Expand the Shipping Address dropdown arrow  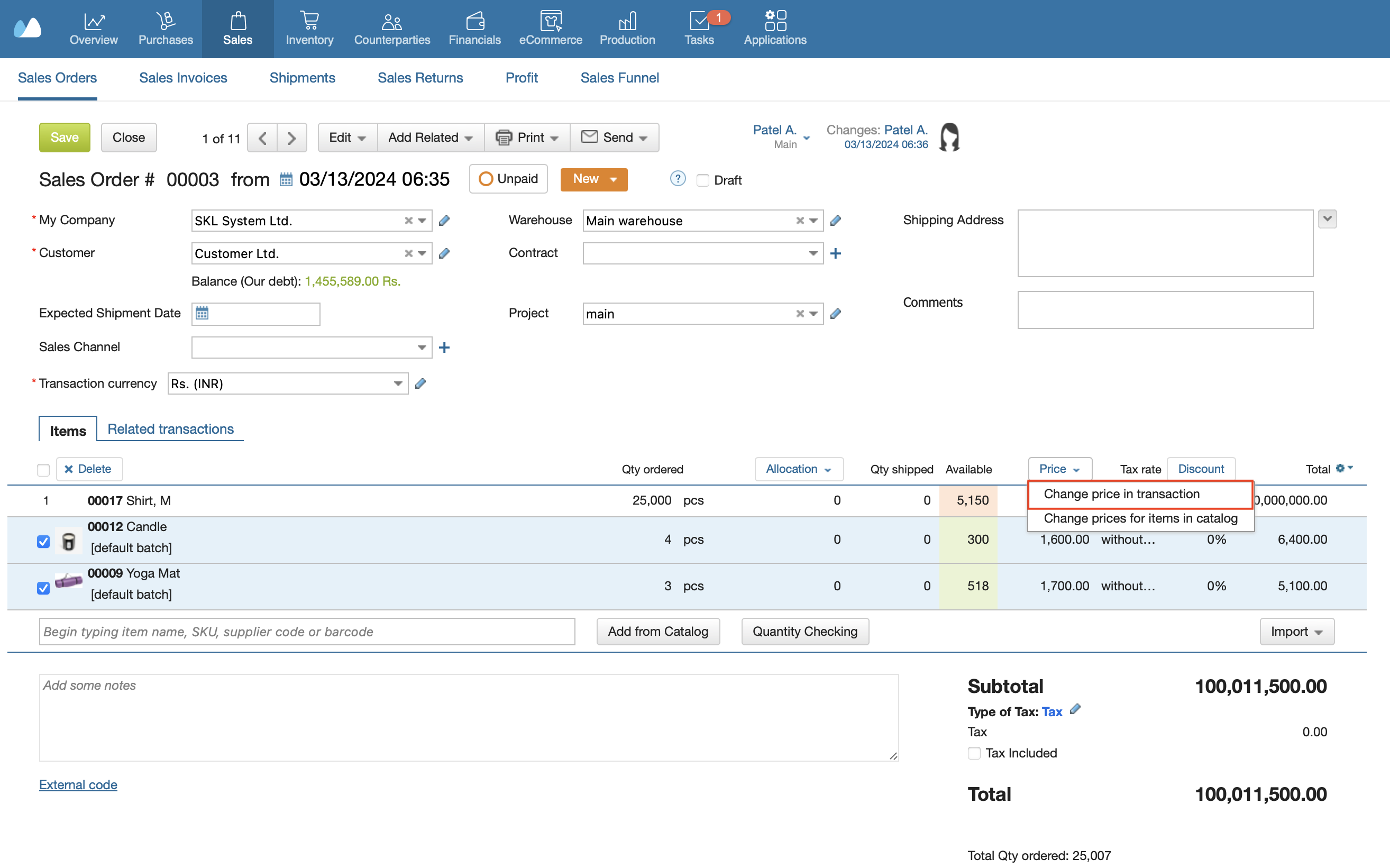[x=1327, y=219]
